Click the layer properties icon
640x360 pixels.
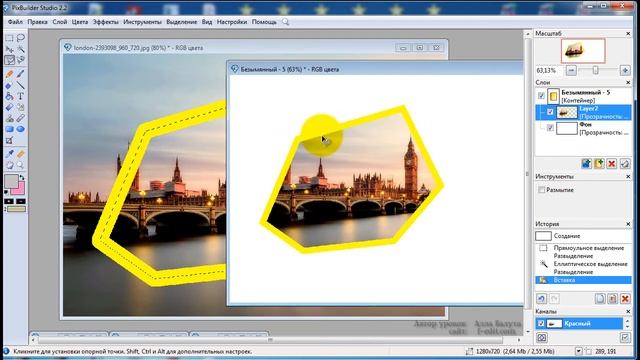pyautogui.click(x=624, y=164)
